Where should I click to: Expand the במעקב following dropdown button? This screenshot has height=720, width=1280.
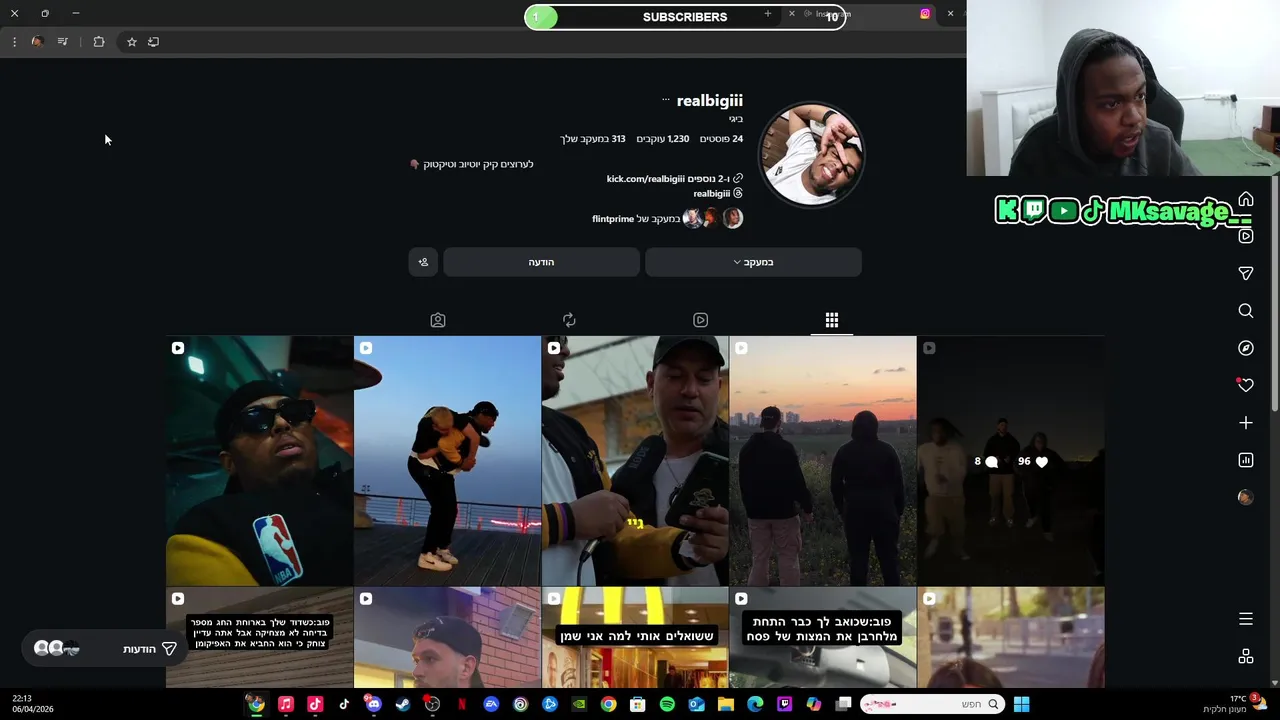753,262
